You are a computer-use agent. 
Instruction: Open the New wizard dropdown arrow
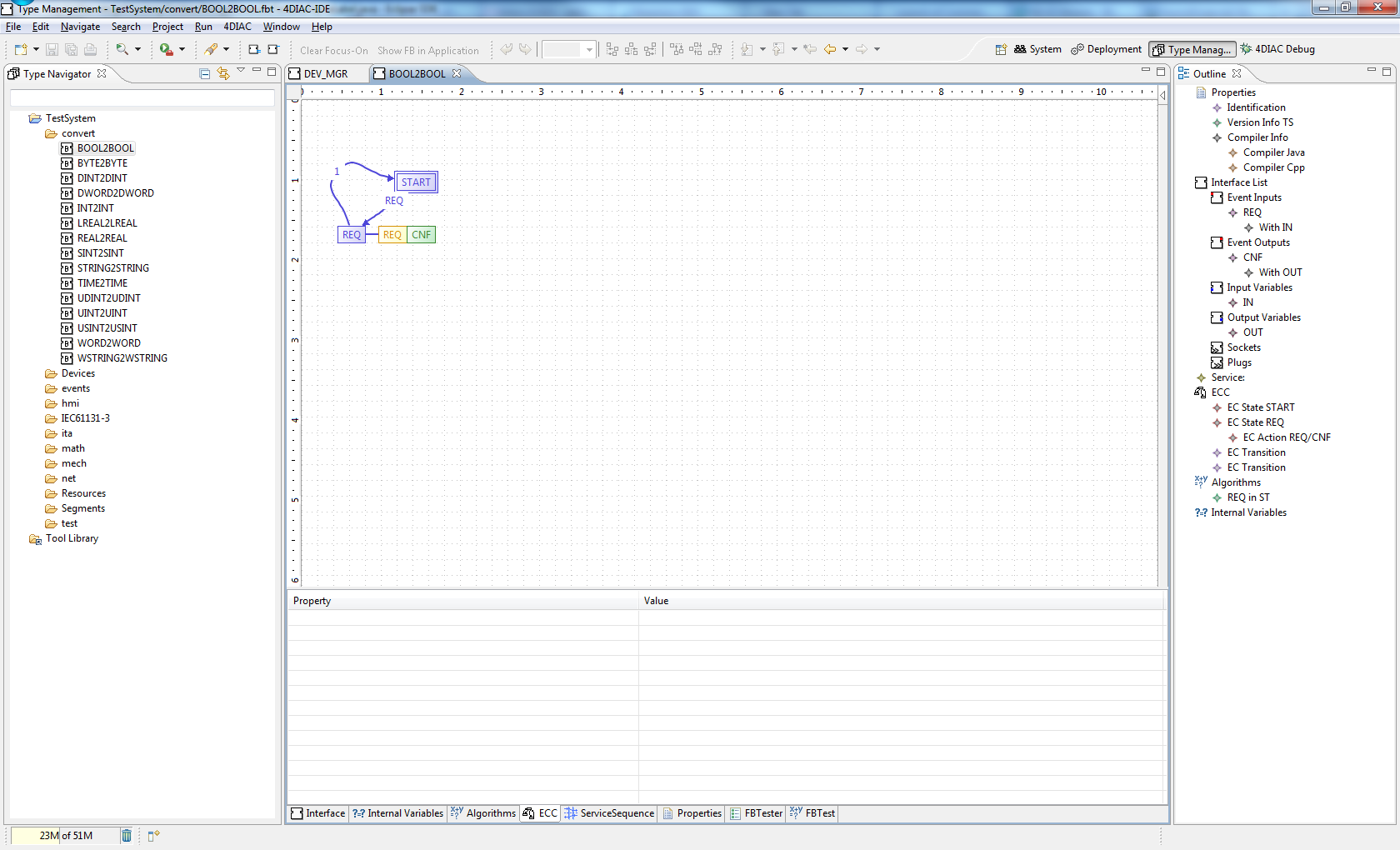click(36, 49)
